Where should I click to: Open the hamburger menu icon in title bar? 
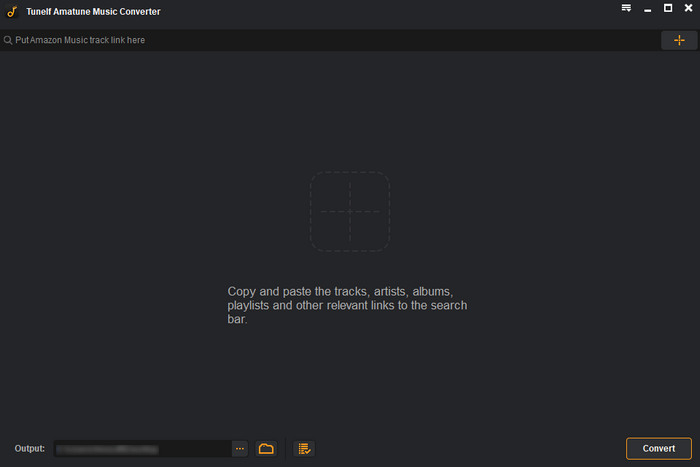coord(626,8)
